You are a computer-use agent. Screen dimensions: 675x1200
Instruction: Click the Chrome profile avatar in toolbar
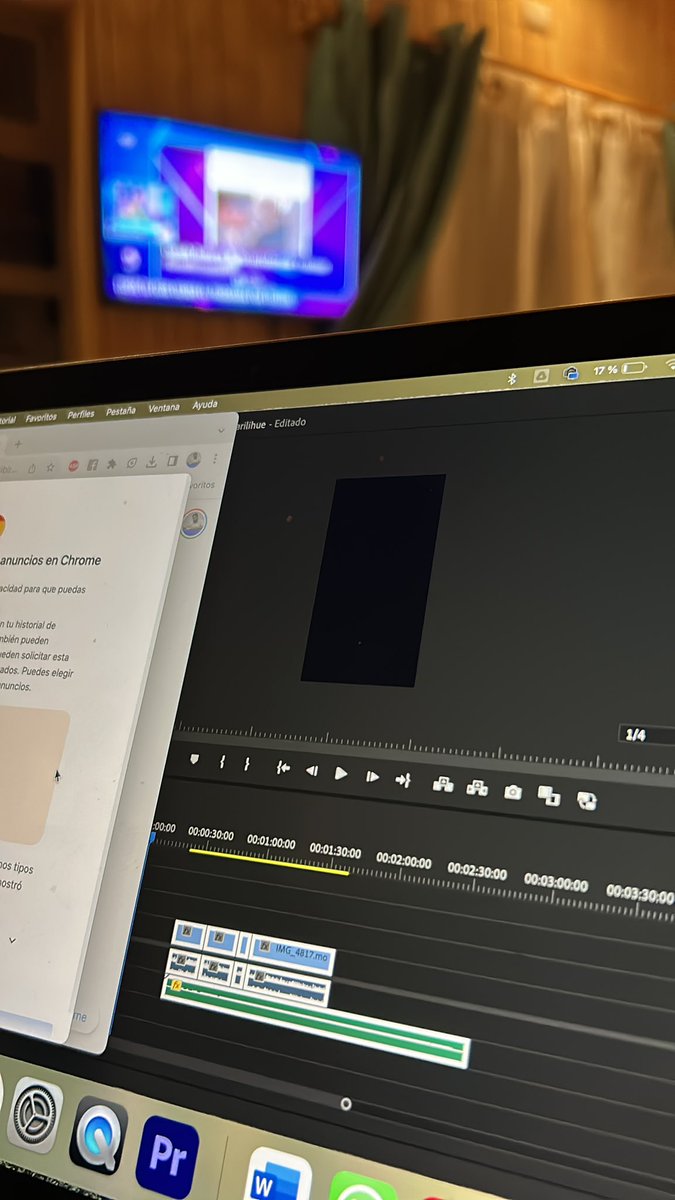pos(194,459)
